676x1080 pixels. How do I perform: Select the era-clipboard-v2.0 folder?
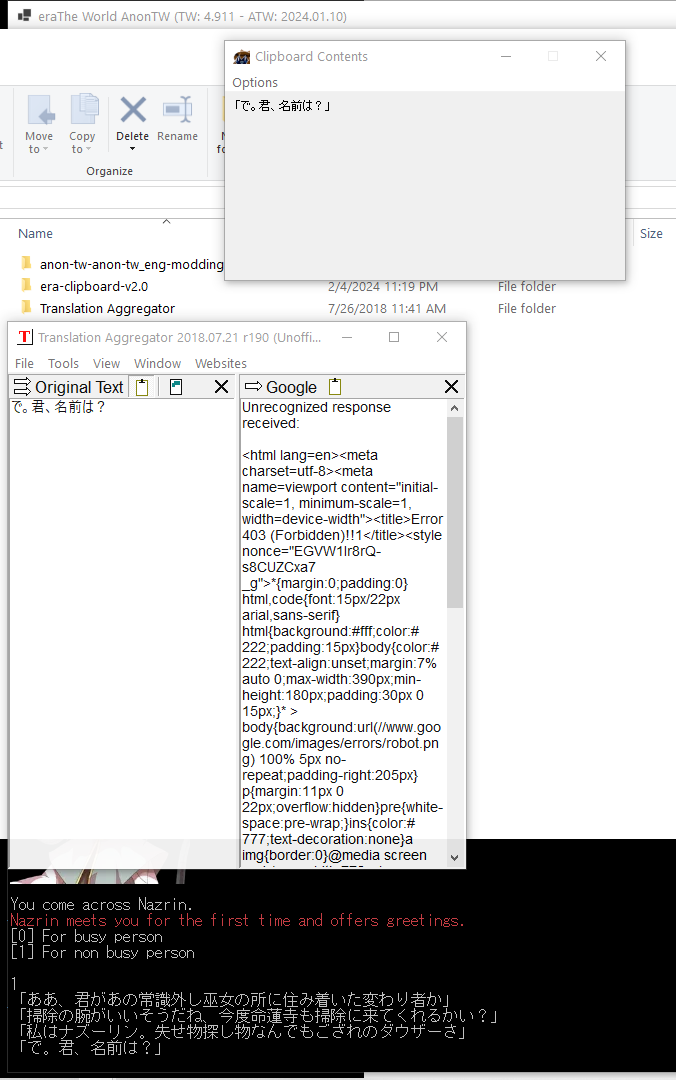(x=94, y=287)
